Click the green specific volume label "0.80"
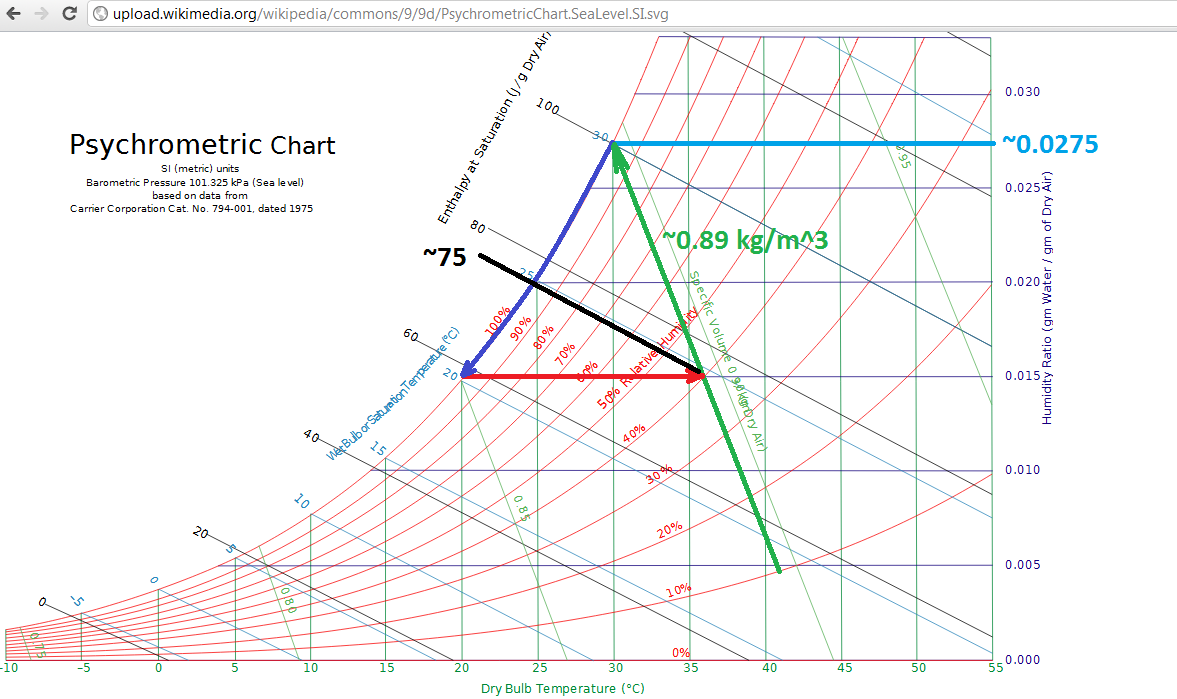Viewport: 1177px width, 699px height. pyautogui.click(x=288, y=599)
